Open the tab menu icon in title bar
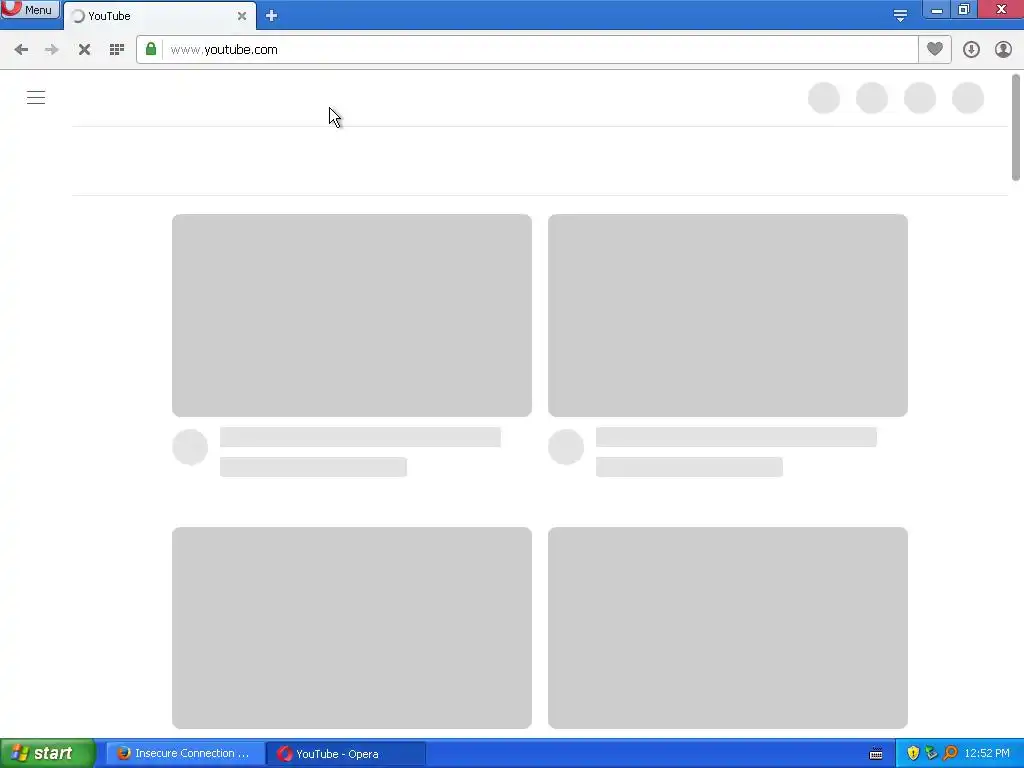The image size is (1024, 768). [900, 15]
